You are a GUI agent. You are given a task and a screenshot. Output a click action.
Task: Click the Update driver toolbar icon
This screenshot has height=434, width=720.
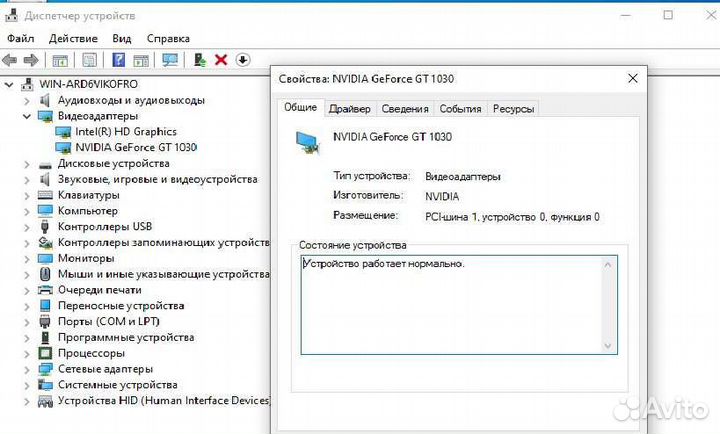[x=200, y=60]
